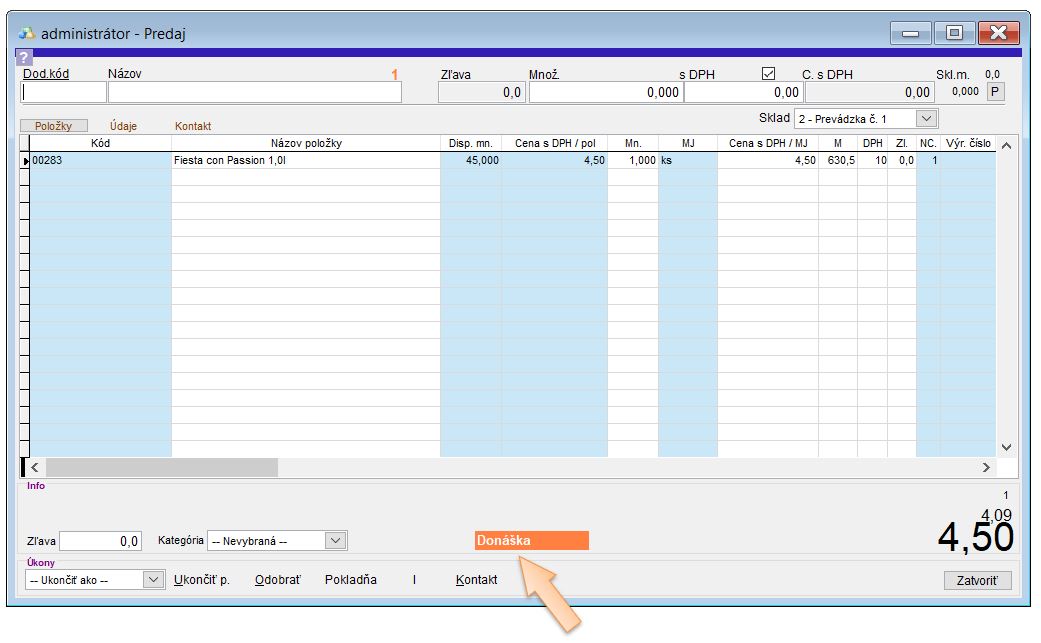Toggle the s DPH checkbox
Image resolution: width=1041 pixels, height=643 pixels.
pos(768,74)
